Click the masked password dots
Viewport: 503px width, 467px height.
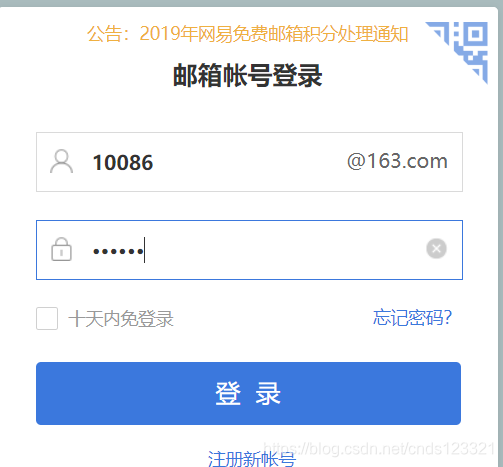[x=118, y=251]
